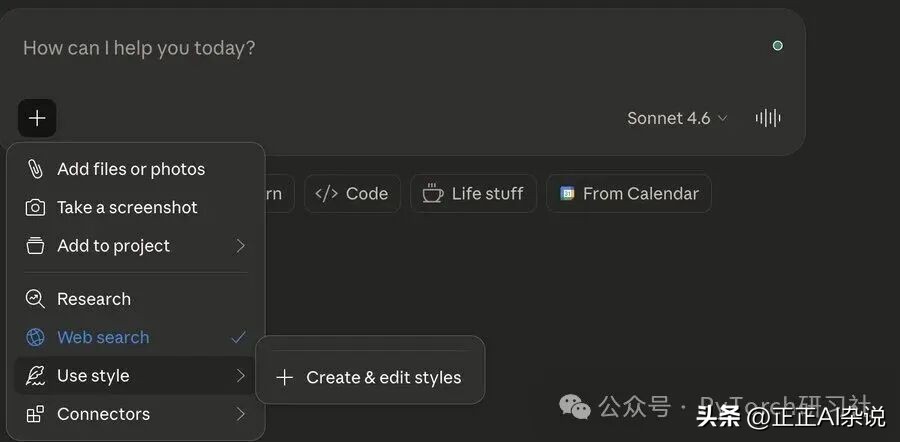Viewport: 900px width, 442px height.
Task: Click the Add to project icon
Action: (x=35, y=246)
